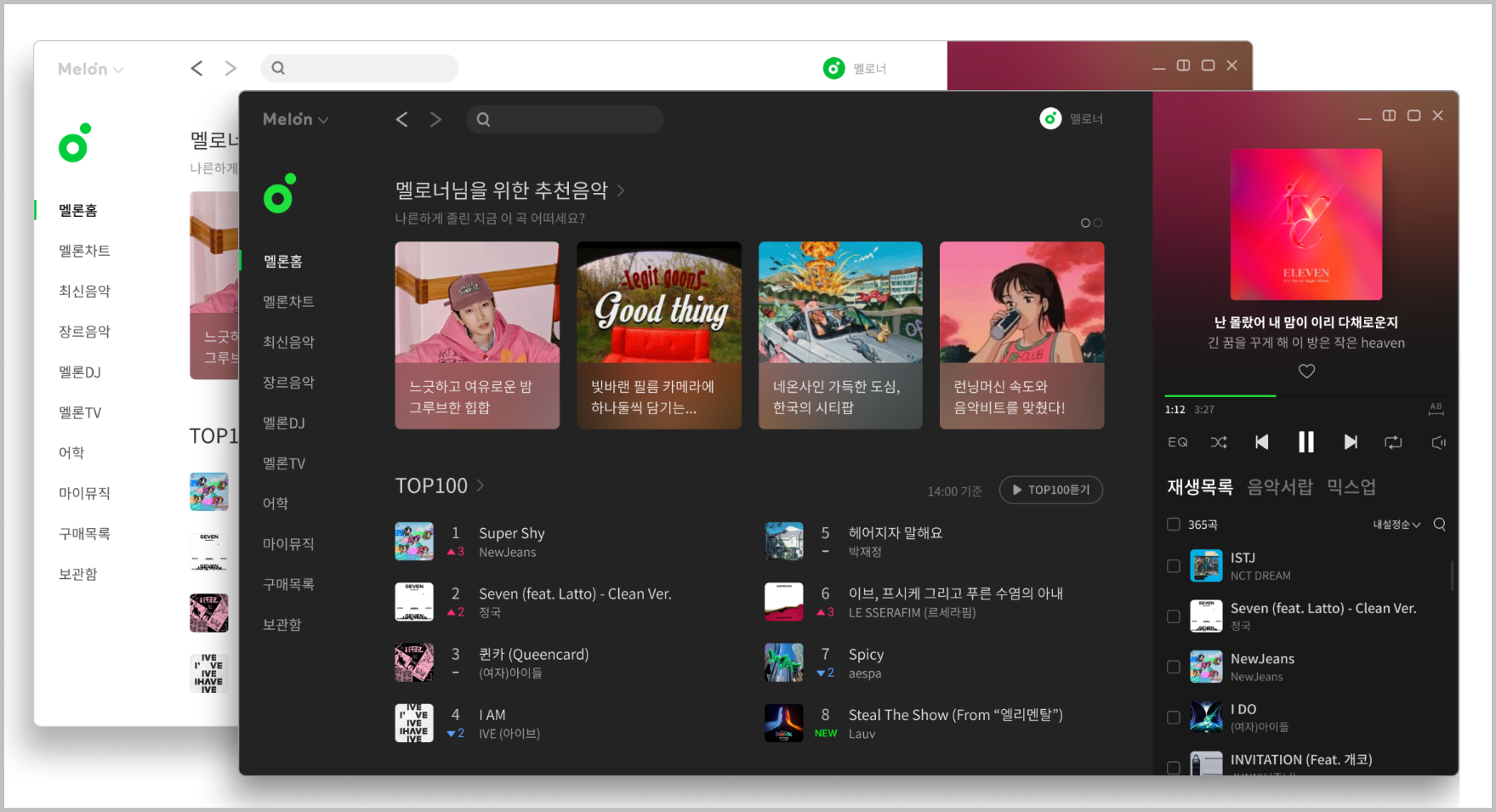Viewport: 1496px width, 812px height.
Task: Expand the TOP100 chart section arrow
Action: pyautogui.click(x=481, y=485)
